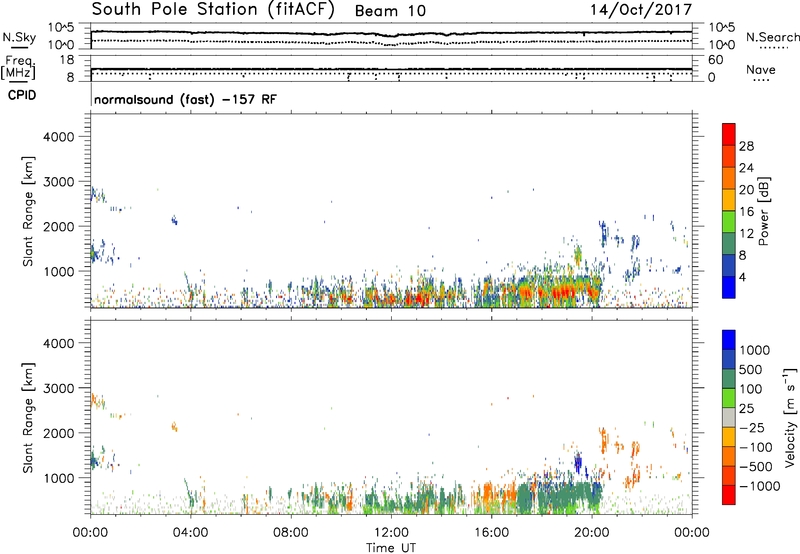This screenshot has height=554, width=800.
Task: Click the 'South Pole Station (fitACF)' title
Action: click(213, 10)
